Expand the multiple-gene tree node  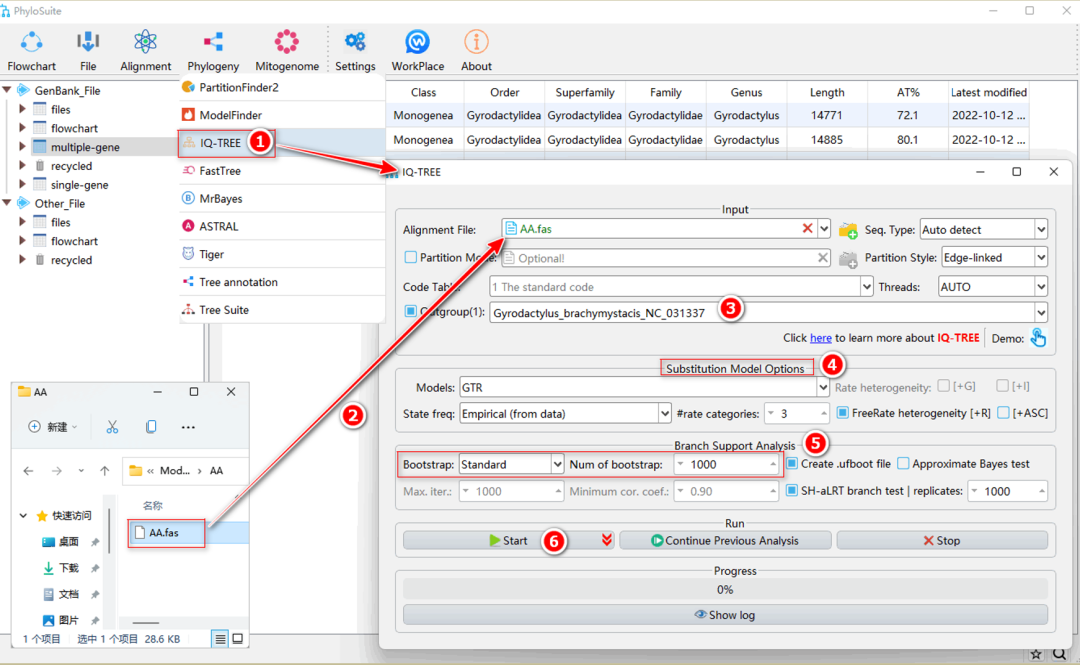click(22, 146)
